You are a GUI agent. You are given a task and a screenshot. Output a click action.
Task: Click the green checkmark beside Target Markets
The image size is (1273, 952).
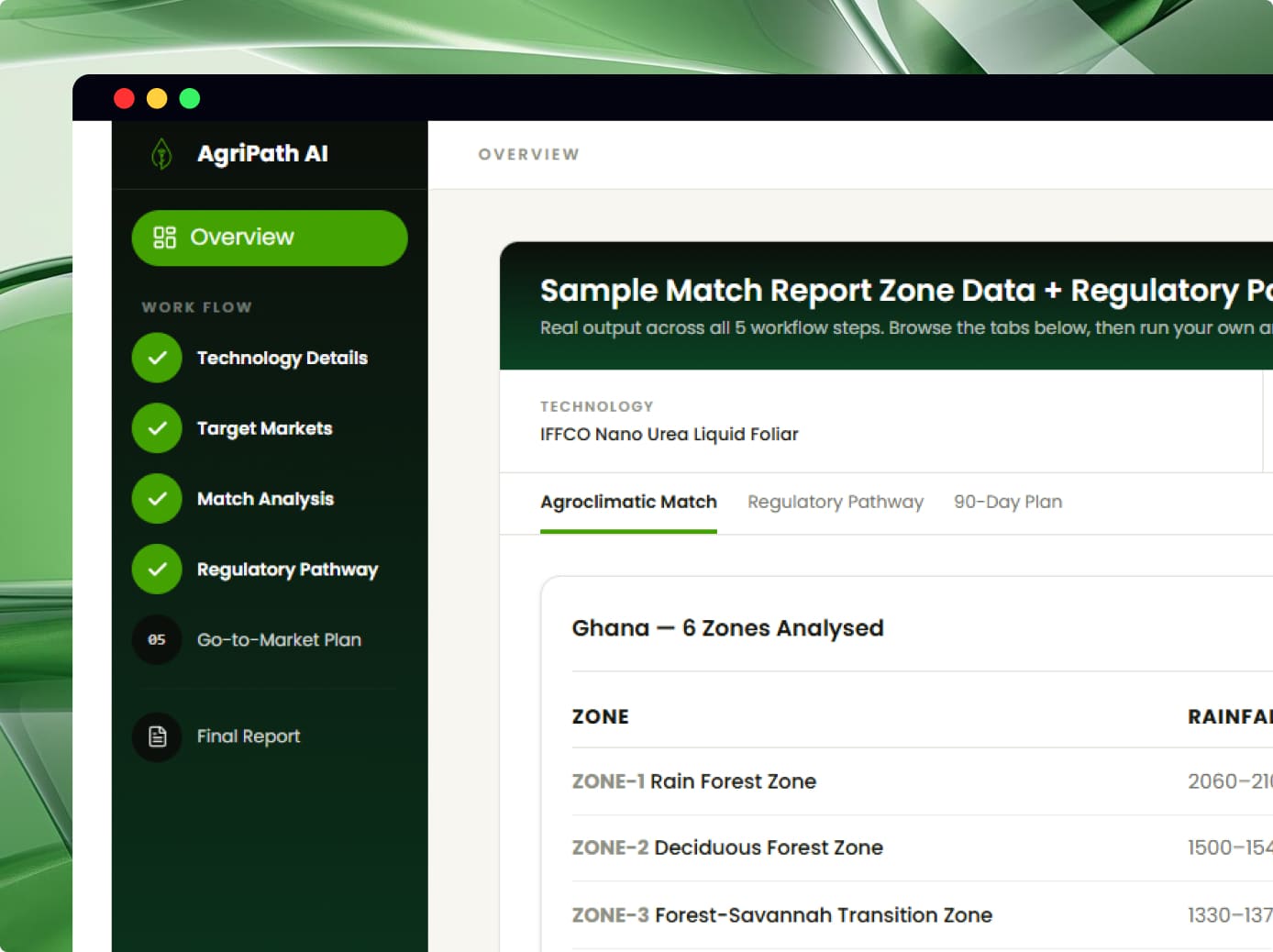(x=157, y=428)
